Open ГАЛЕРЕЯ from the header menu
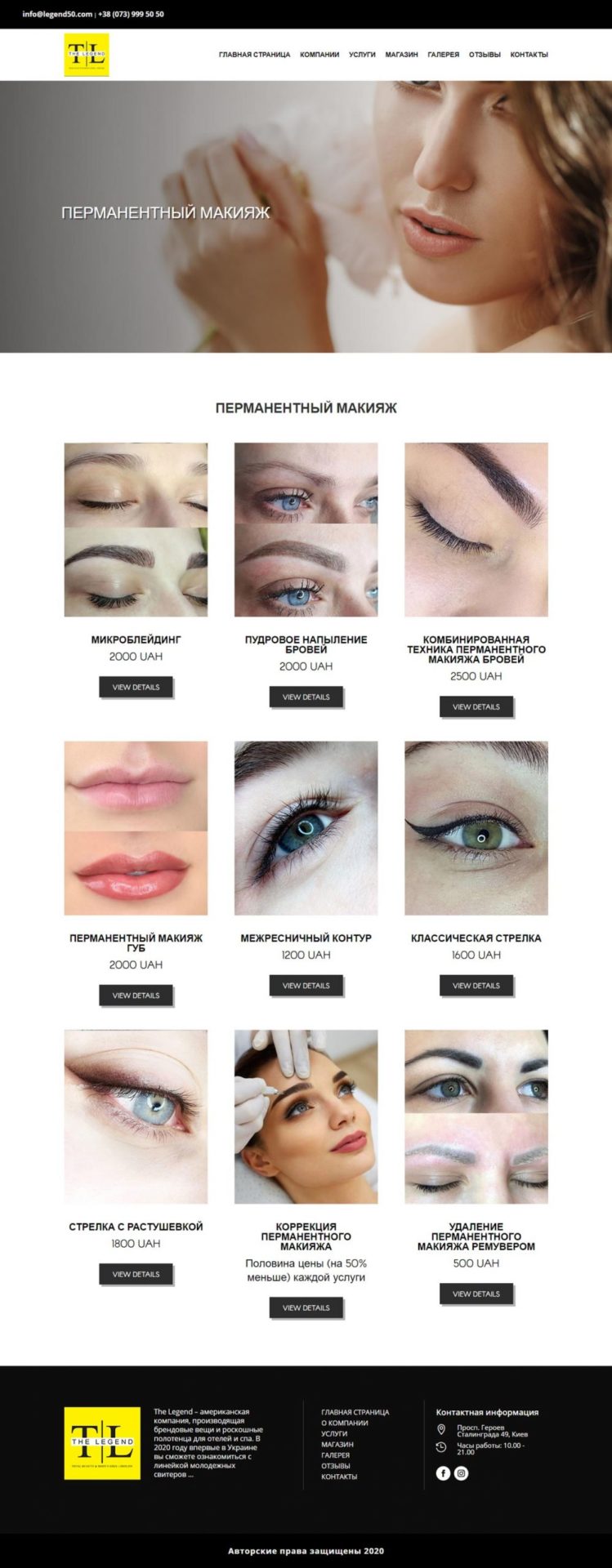This screenshot has height=1568, width=612. (x=443, y=55)
